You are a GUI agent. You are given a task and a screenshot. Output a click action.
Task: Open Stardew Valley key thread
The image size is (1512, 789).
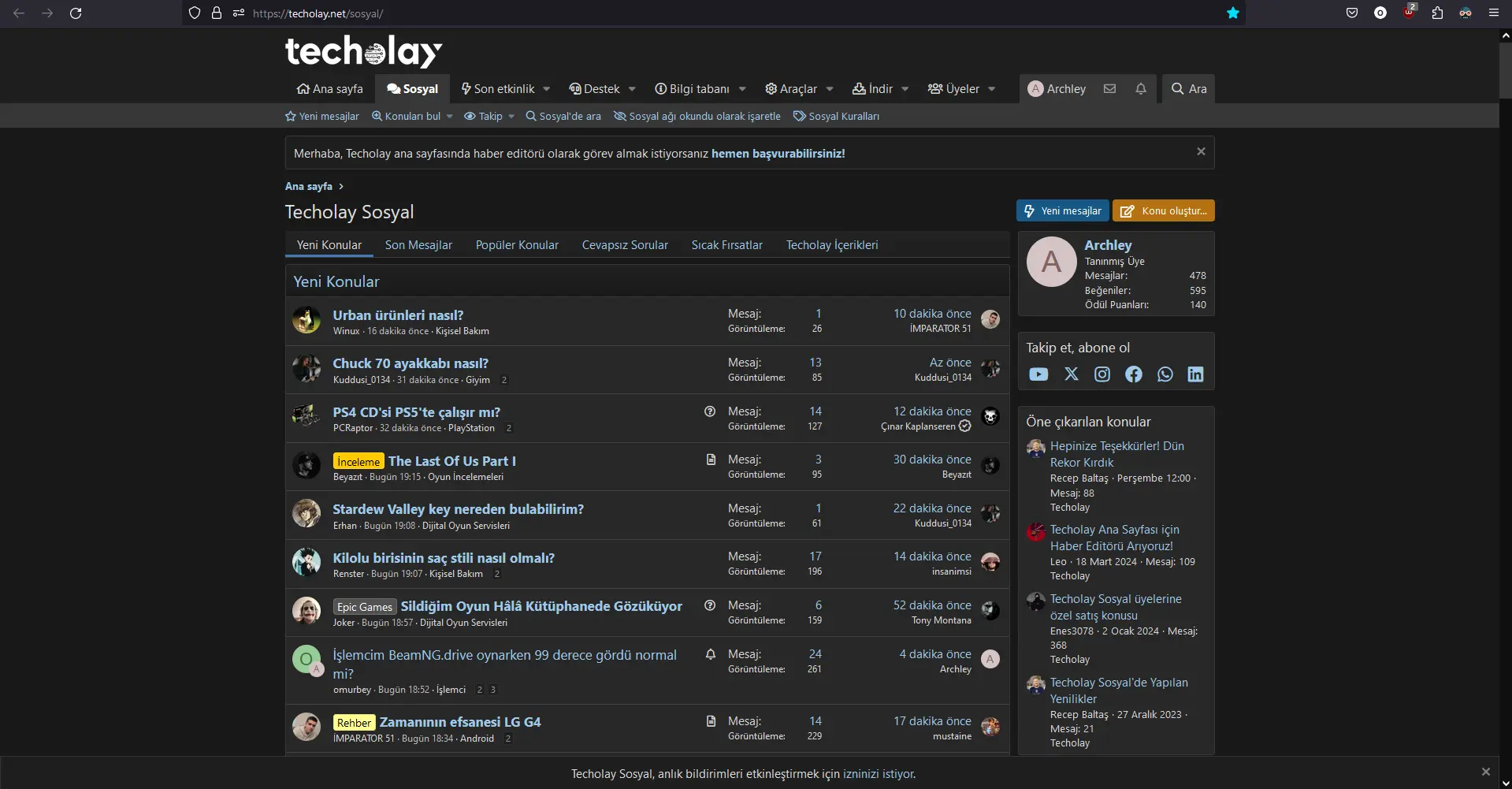(x=459, y=509)
